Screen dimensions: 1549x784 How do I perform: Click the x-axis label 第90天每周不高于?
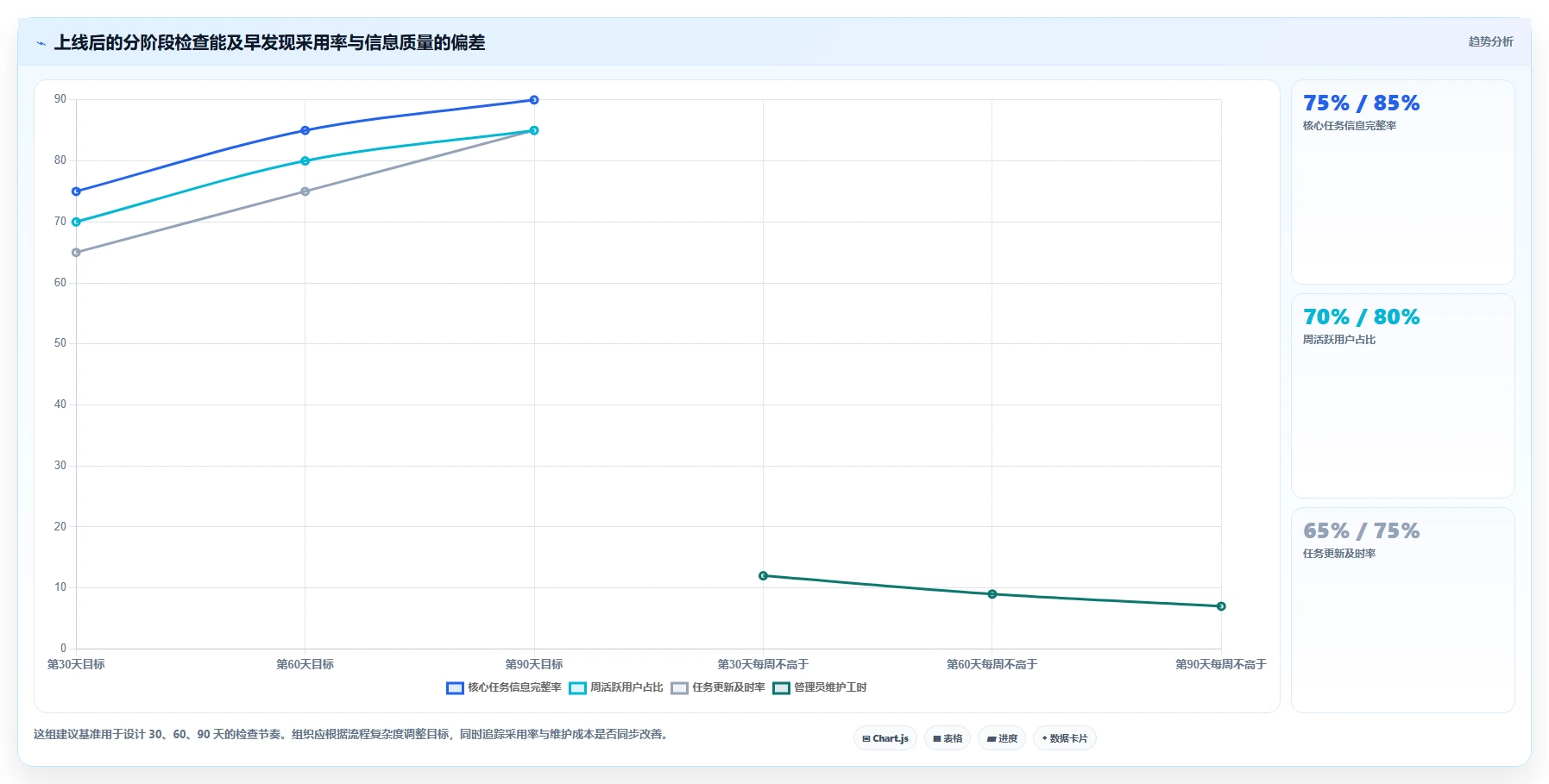point(1221,664)
